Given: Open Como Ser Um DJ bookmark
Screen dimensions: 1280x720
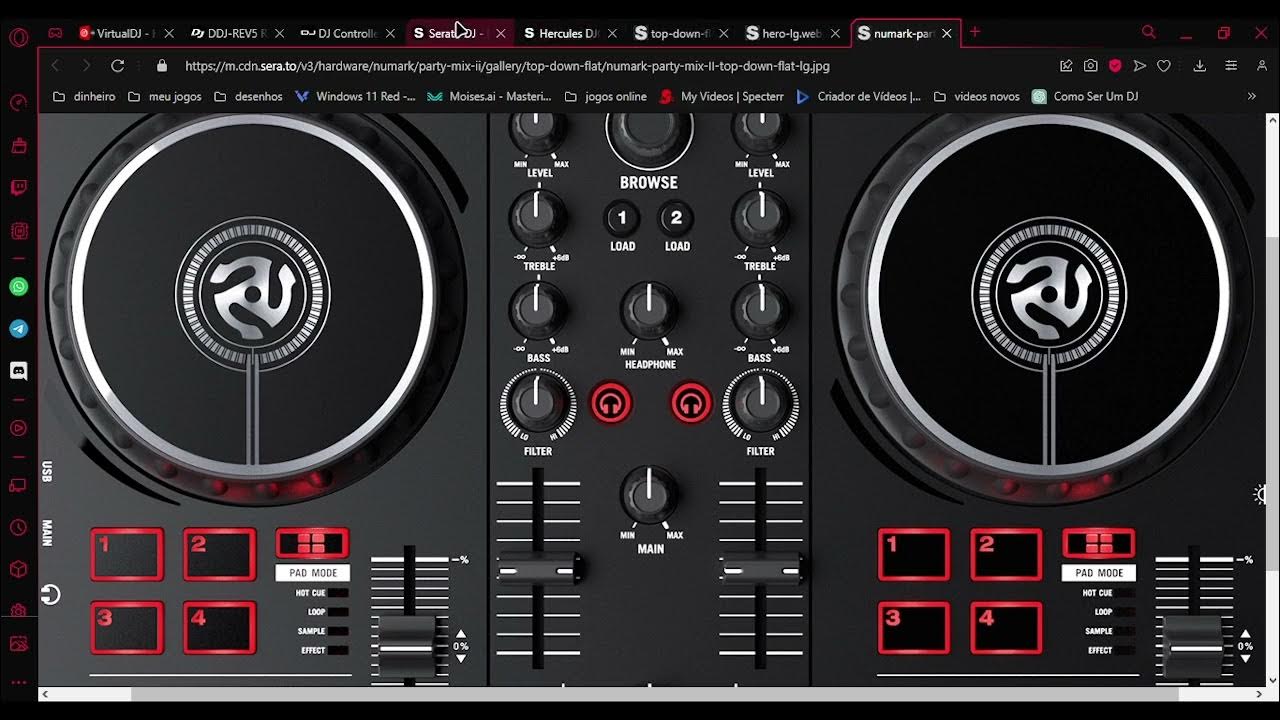Looking at the screenshot, I should (1085, 97).
